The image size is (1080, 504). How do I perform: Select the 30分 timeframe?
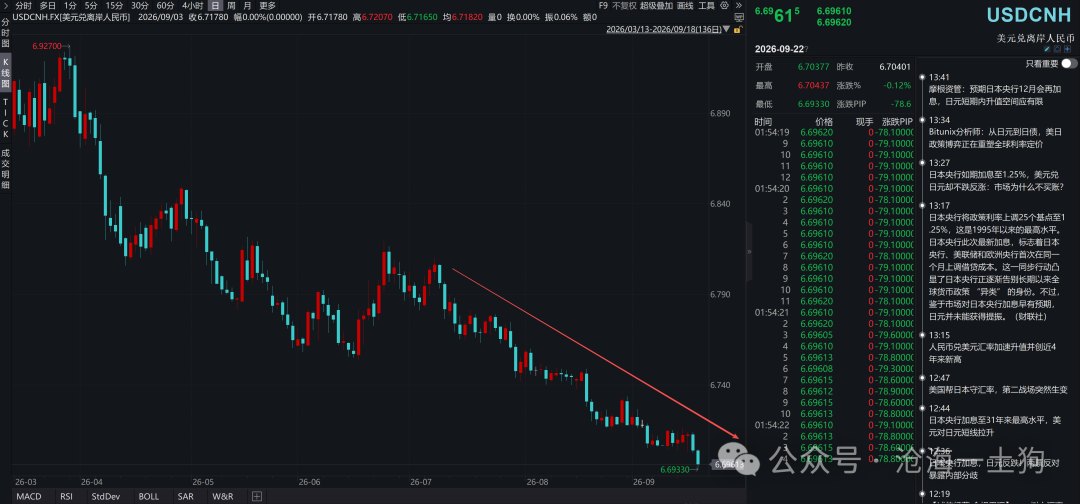point(140,5)
